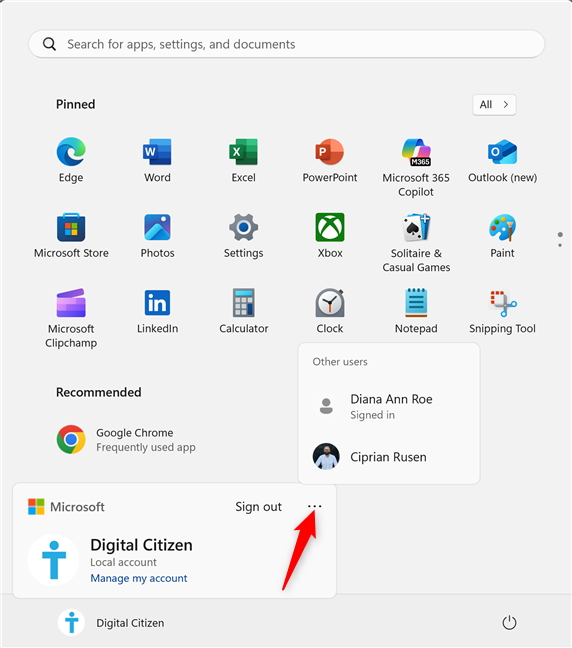Launch Notepad from pinned apps
The height and width of the screenshot is (648, 572).
(x=416, y=311)
